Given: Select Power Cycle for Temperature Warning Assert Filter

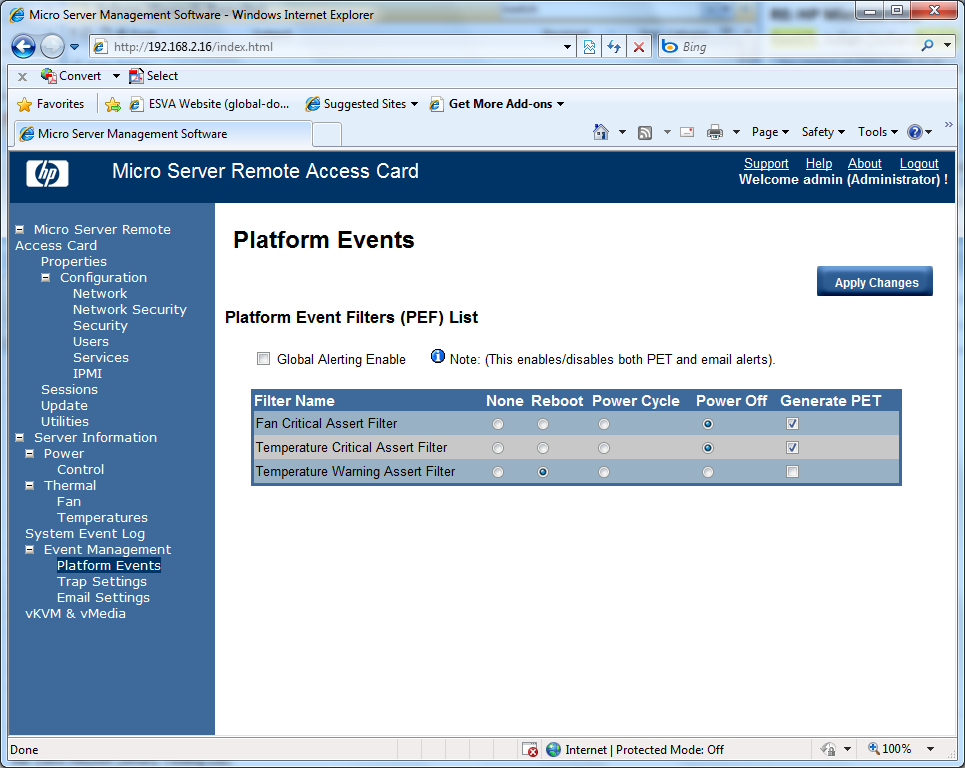Looking at the screenshot, I should [604, 472].
